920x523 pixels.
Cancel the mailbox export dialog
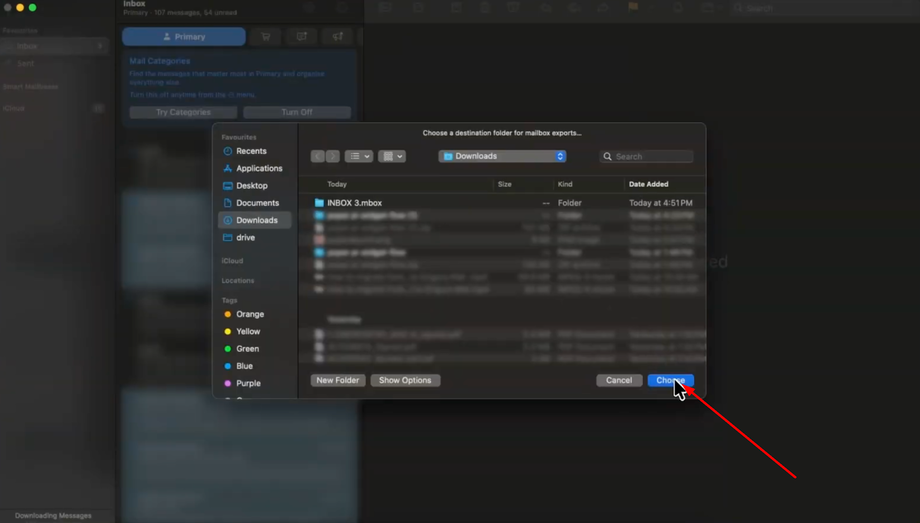click(619, 380)
